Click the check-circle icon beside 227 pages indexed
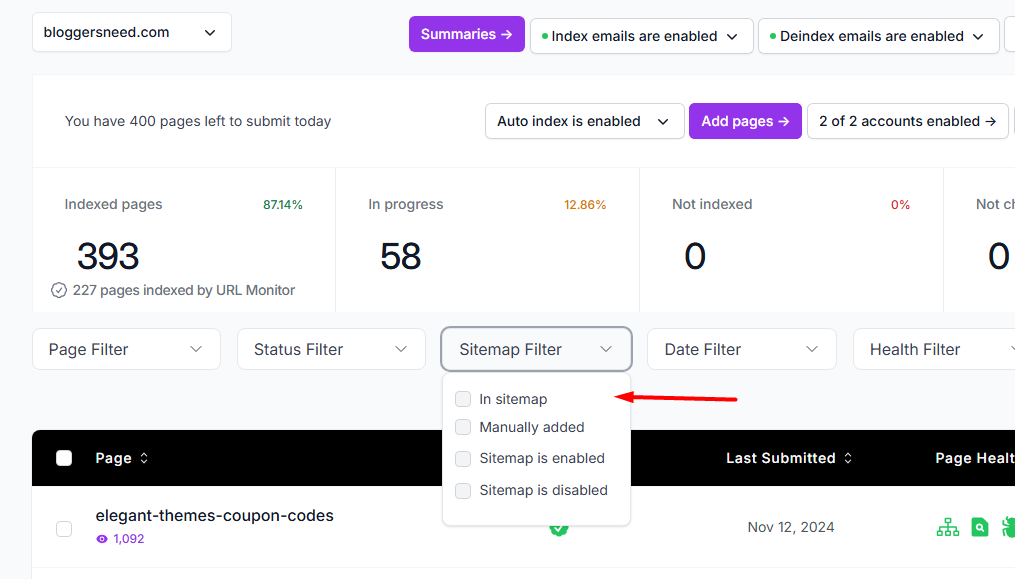Image resolution: width=1015 pixels, height=579 pixels. [x=59, y=290]
